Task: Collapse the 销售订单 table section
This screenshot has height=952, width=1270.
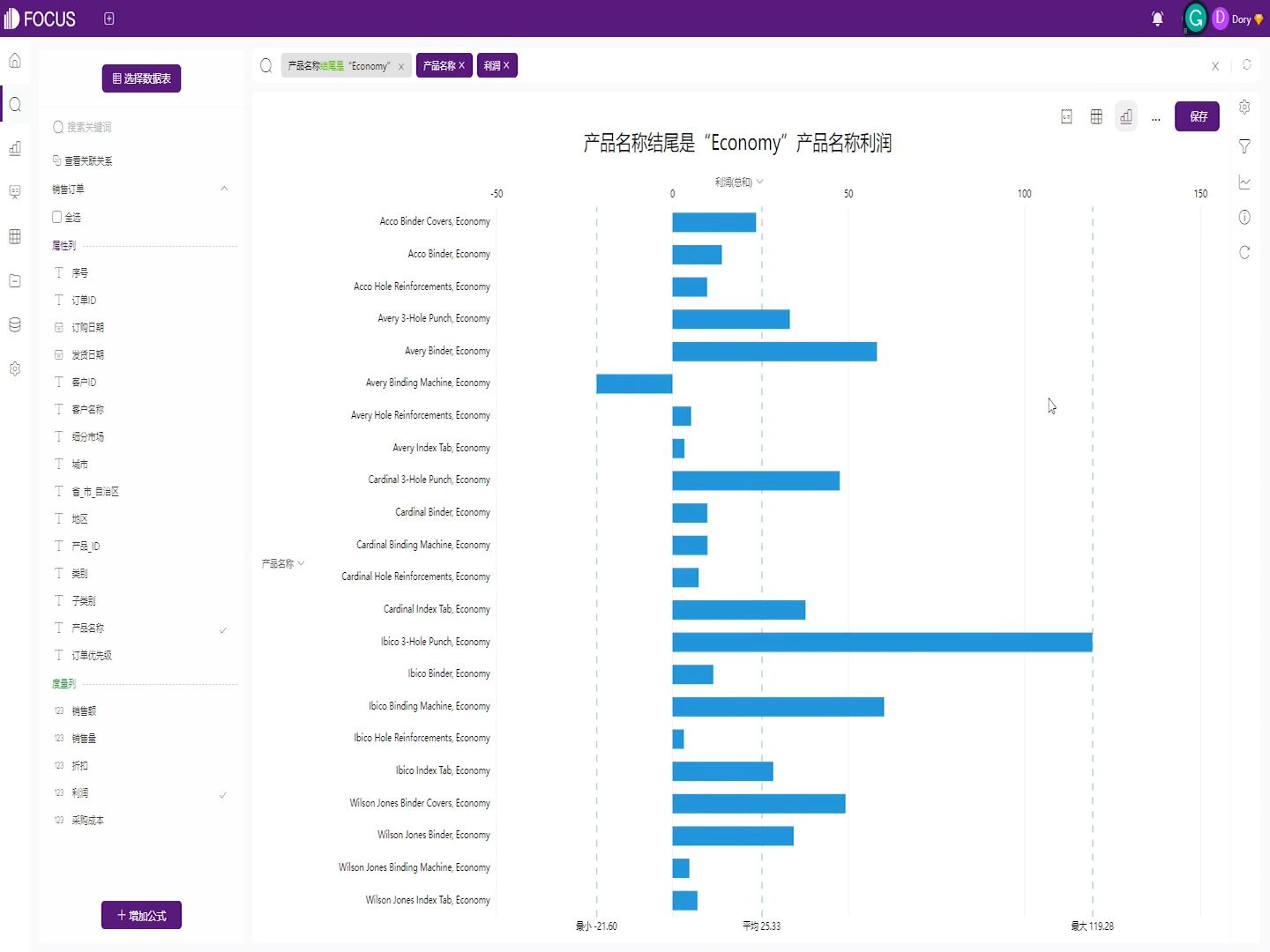Action: [224, 189]
